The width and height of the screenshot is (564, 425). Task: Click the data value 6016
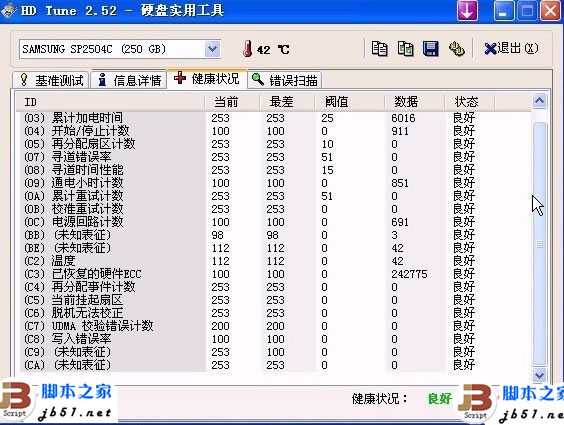[403, 118]
